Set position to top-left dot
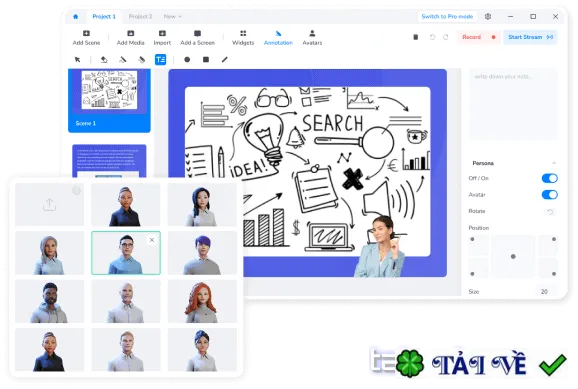 click(x=473, y=239)
